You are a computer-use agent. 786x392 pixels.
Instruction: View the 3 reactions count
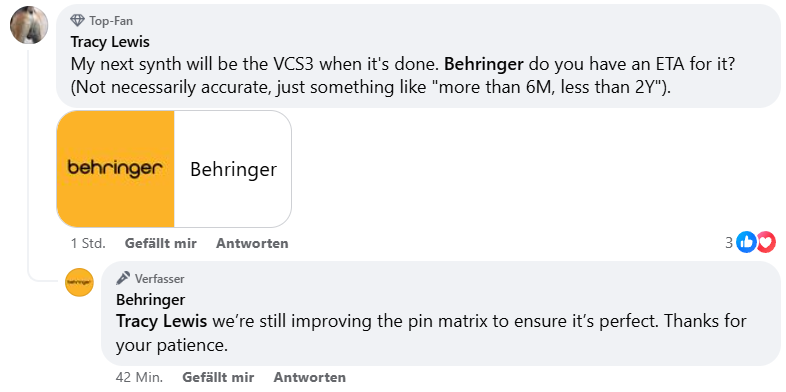[x=729, y=243]
